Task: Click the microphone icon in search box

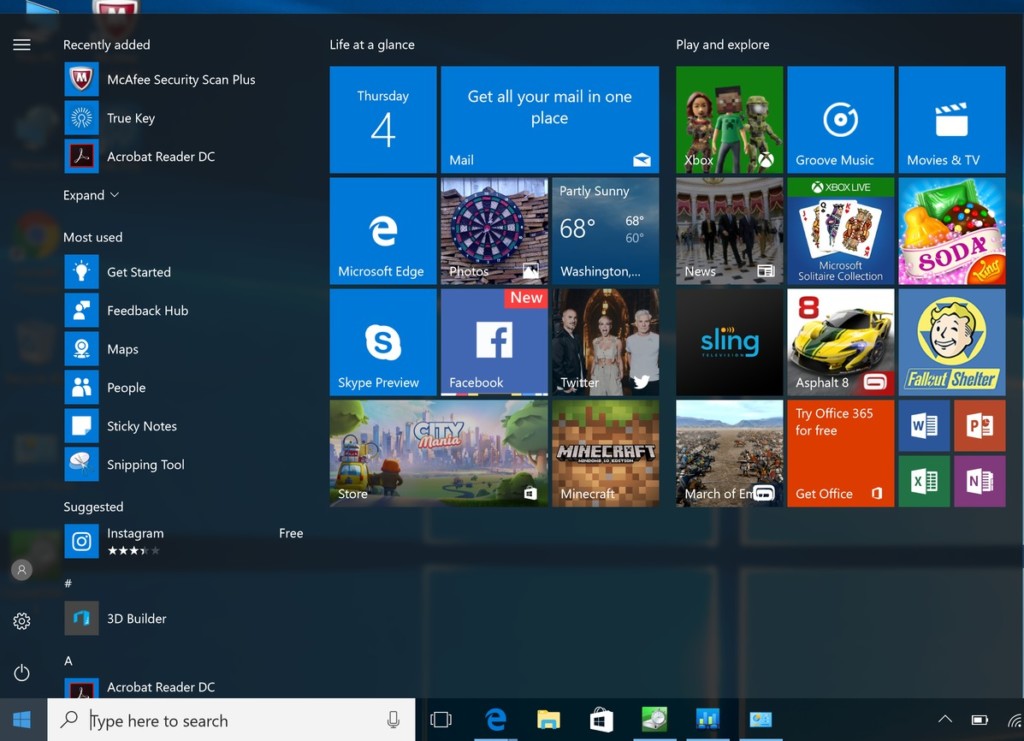Action: click(393, 720)
